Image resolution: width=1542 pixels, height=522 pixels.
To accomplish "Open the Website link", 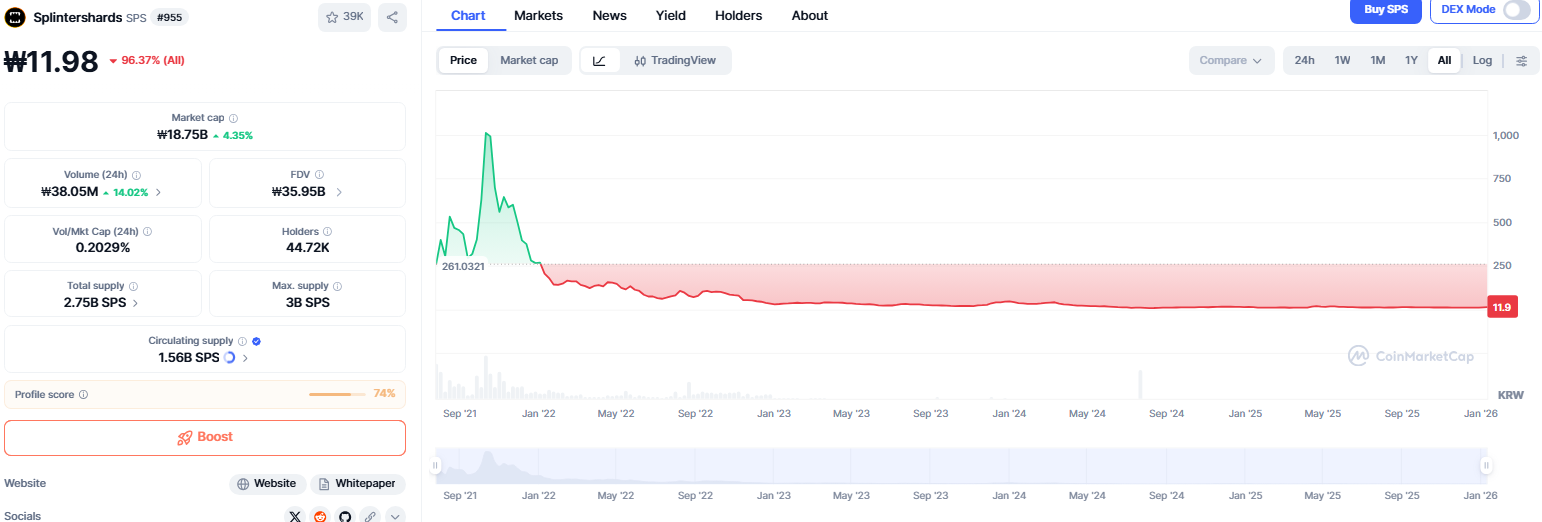I will 267,484.
